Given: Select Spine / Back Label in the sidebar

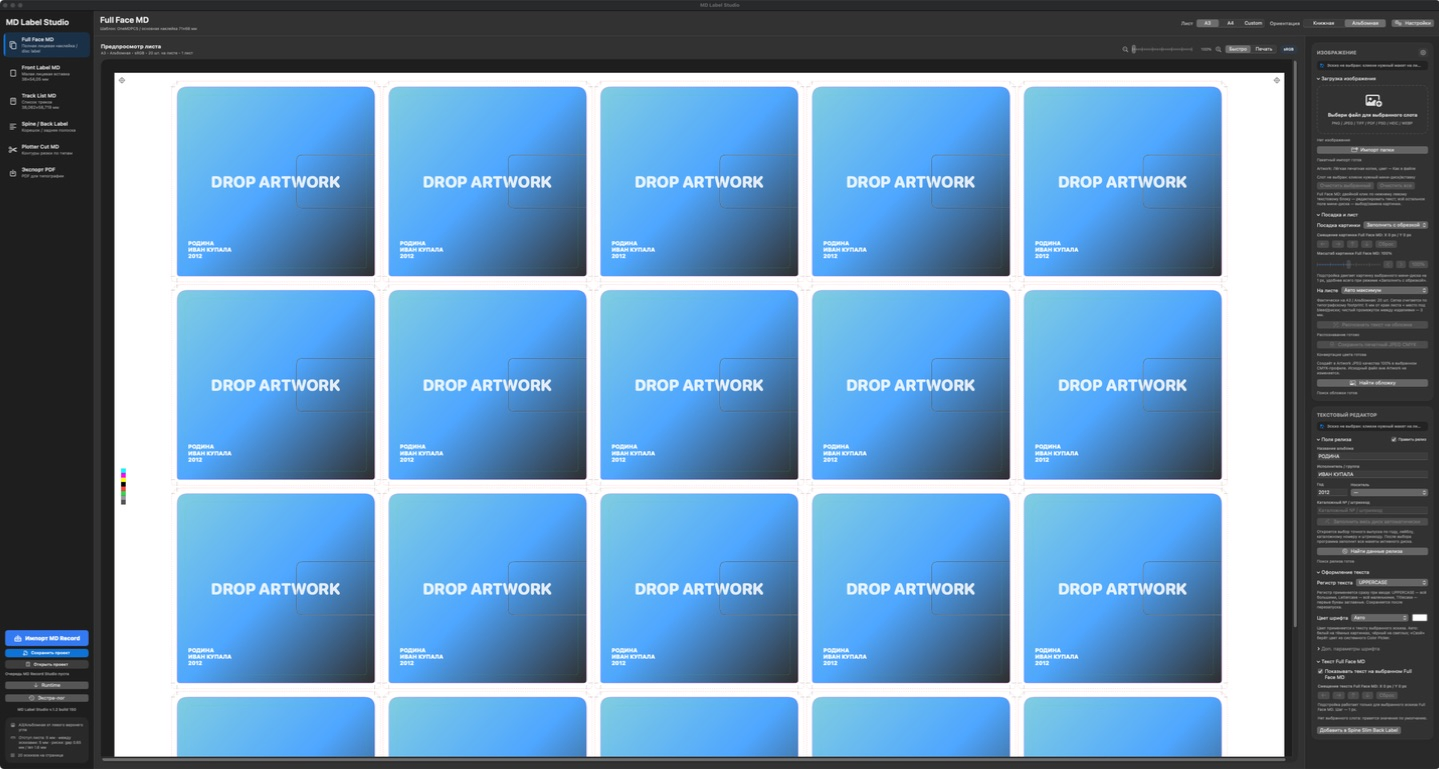Looking at the screenshot, I should click(x=47, y=126).
